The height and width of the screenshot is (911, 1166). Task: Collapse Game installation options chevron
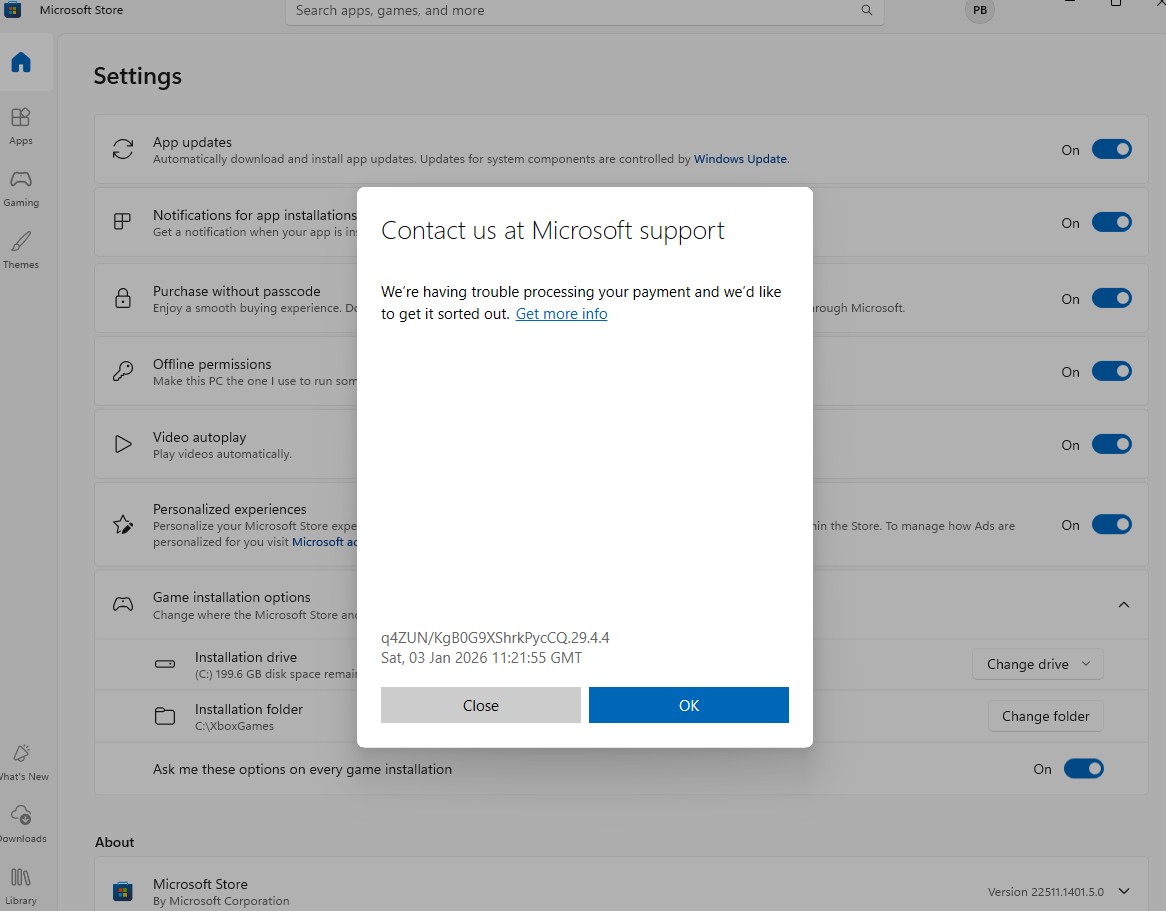[x=1124, y=605]
